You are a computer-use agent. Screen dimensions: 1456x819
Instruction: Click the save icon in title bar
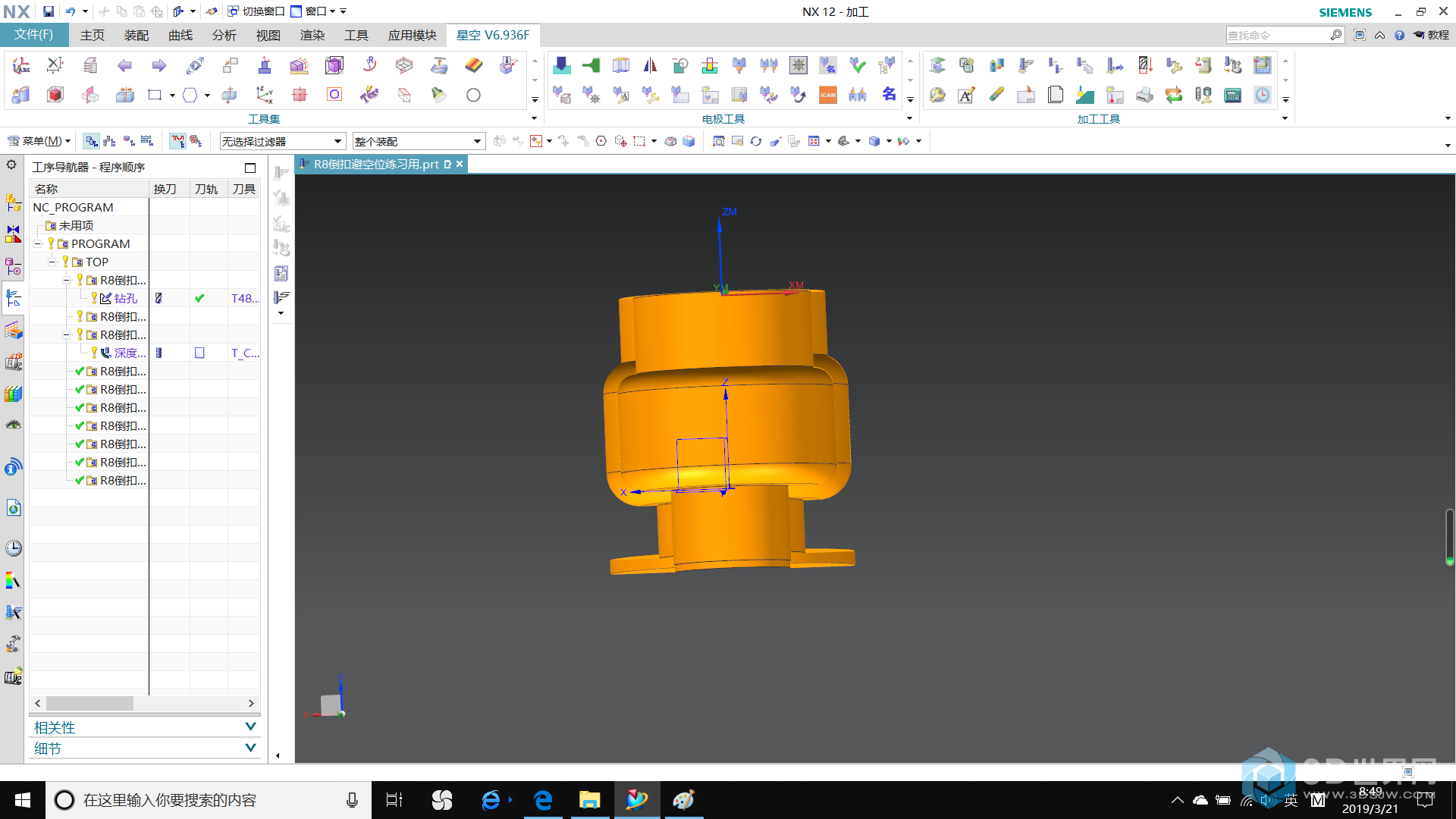(x=48, y=11)
